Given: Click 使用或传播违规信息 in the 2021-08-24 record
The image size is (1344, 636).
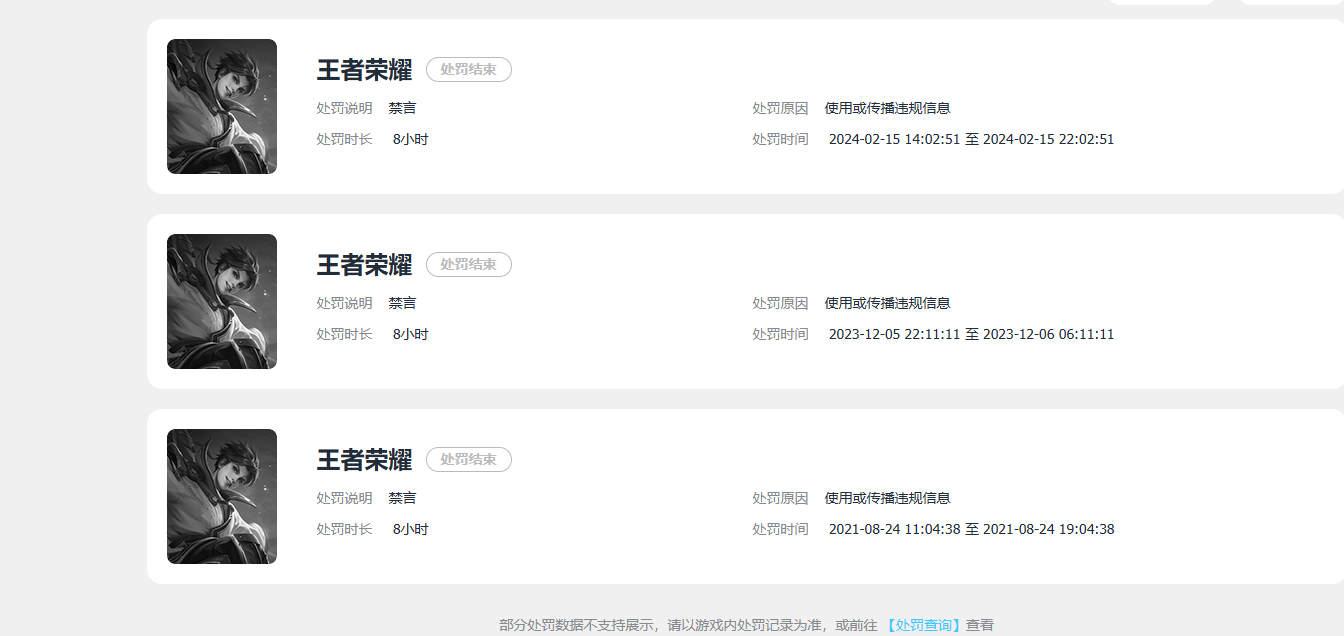Looking at the screenshot, I should pyautogui.click(x=887, y=498).
